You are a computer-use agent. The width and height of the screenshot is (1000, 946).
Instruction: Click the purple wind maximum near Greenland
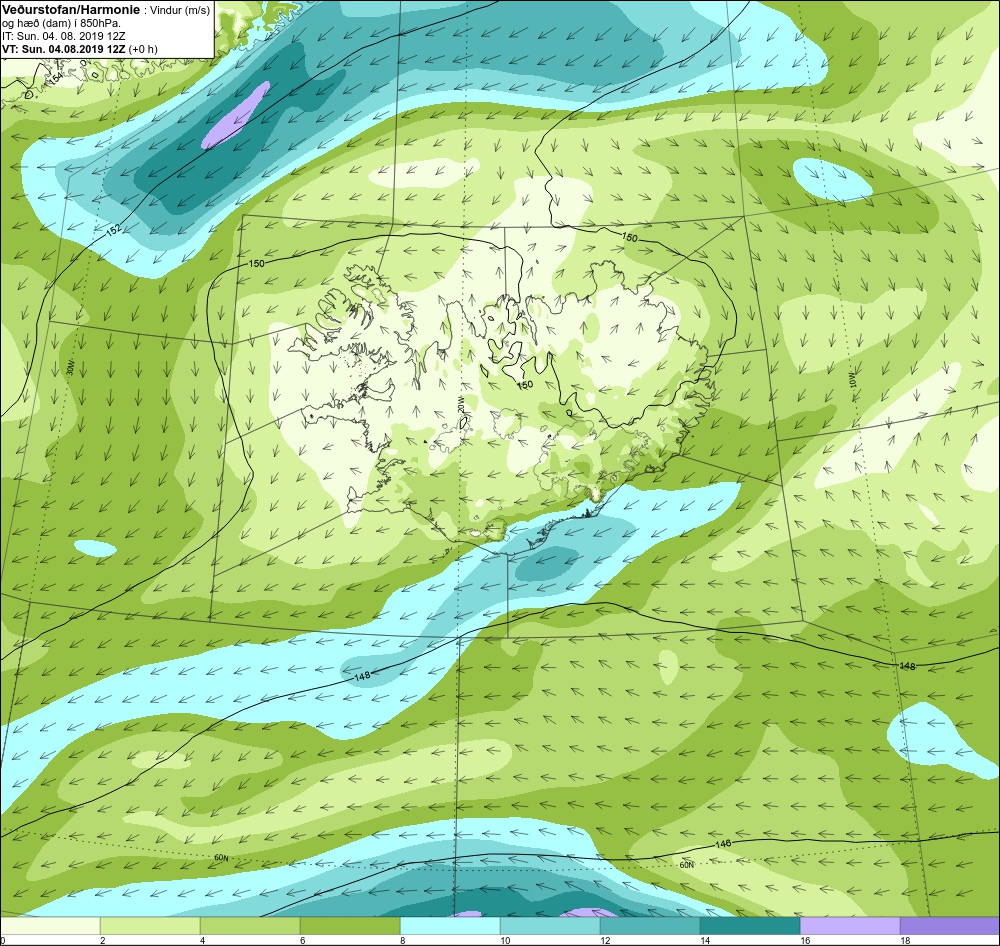(x=235, y=115)
